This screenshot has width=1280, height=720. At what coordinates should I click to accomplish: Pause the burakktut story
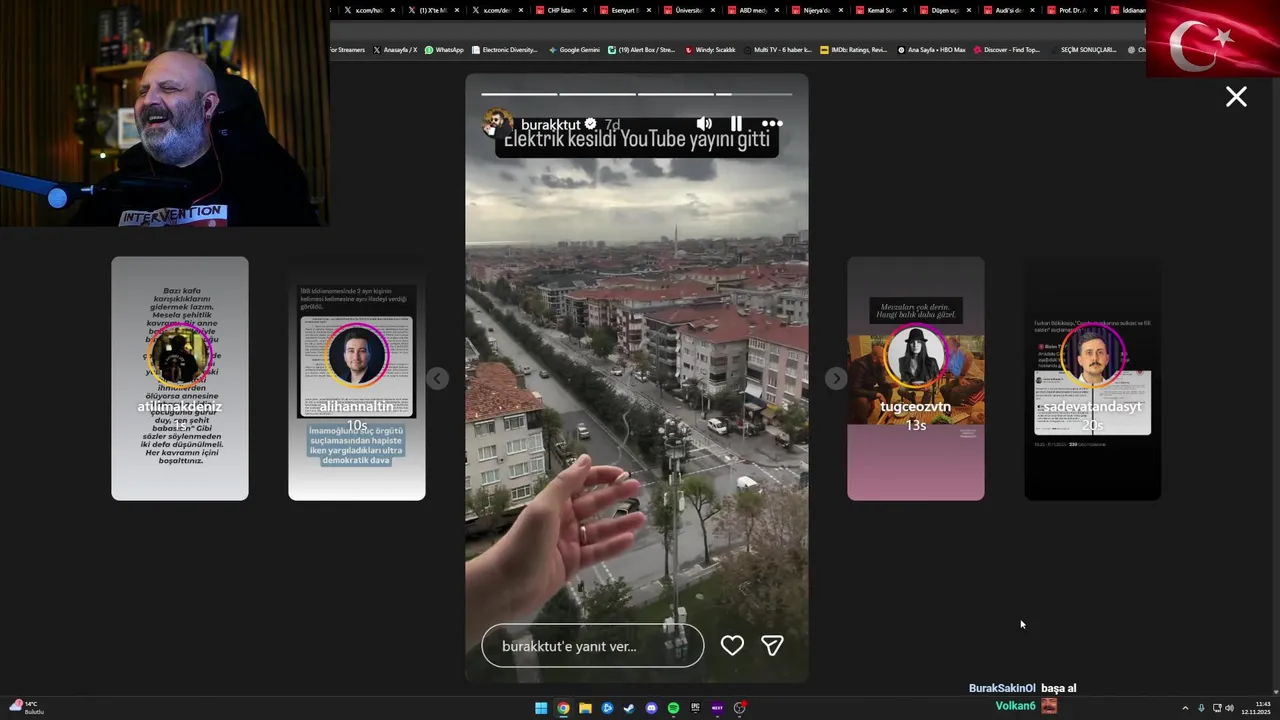coord(736,124)
